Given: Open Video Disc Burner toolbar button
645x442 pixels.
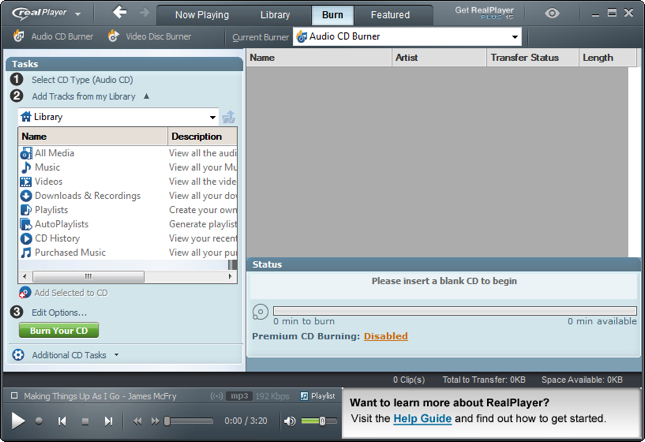Looking at the screenshot, I should tap(149, 36).
